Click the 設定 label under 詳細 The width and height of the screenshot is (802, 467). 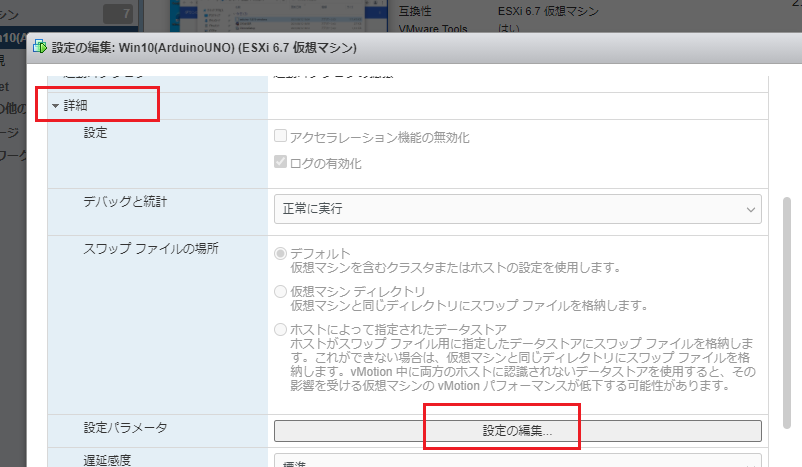(96, 132)
